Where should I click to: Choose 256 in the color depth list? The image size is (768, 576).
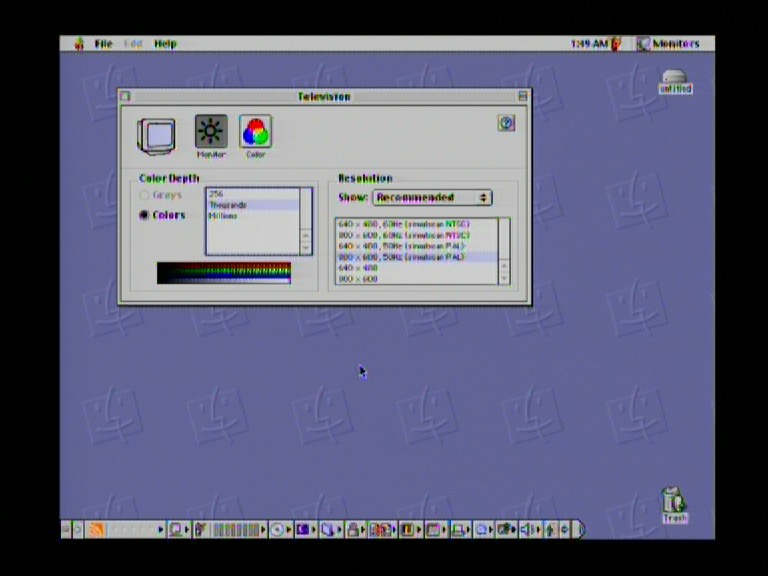253,194
